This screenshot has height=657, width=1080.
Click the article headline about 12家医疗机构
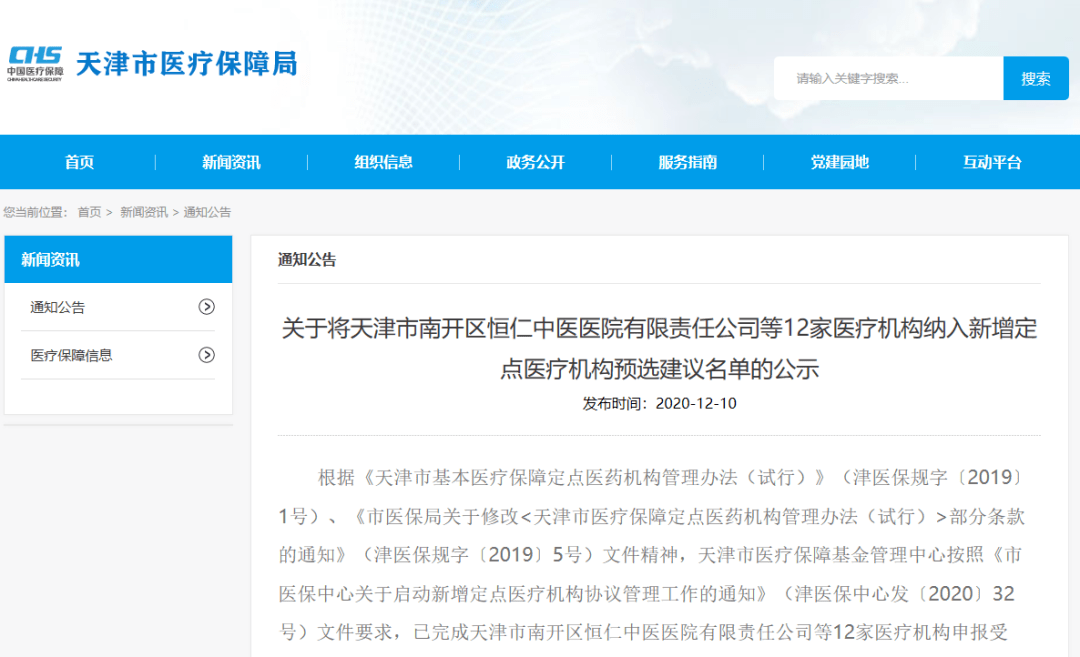coord(659,348)
